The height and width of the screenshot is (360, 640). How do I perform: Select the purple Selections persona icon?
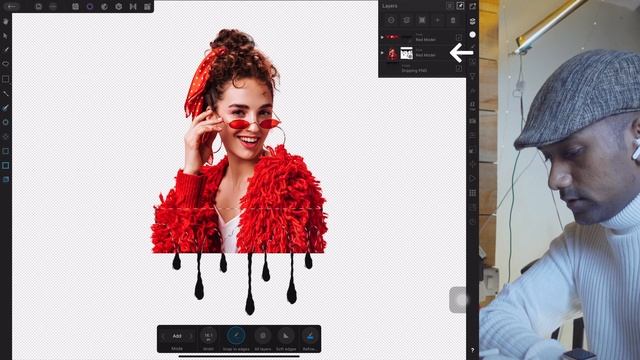click(x=90, y=7)
